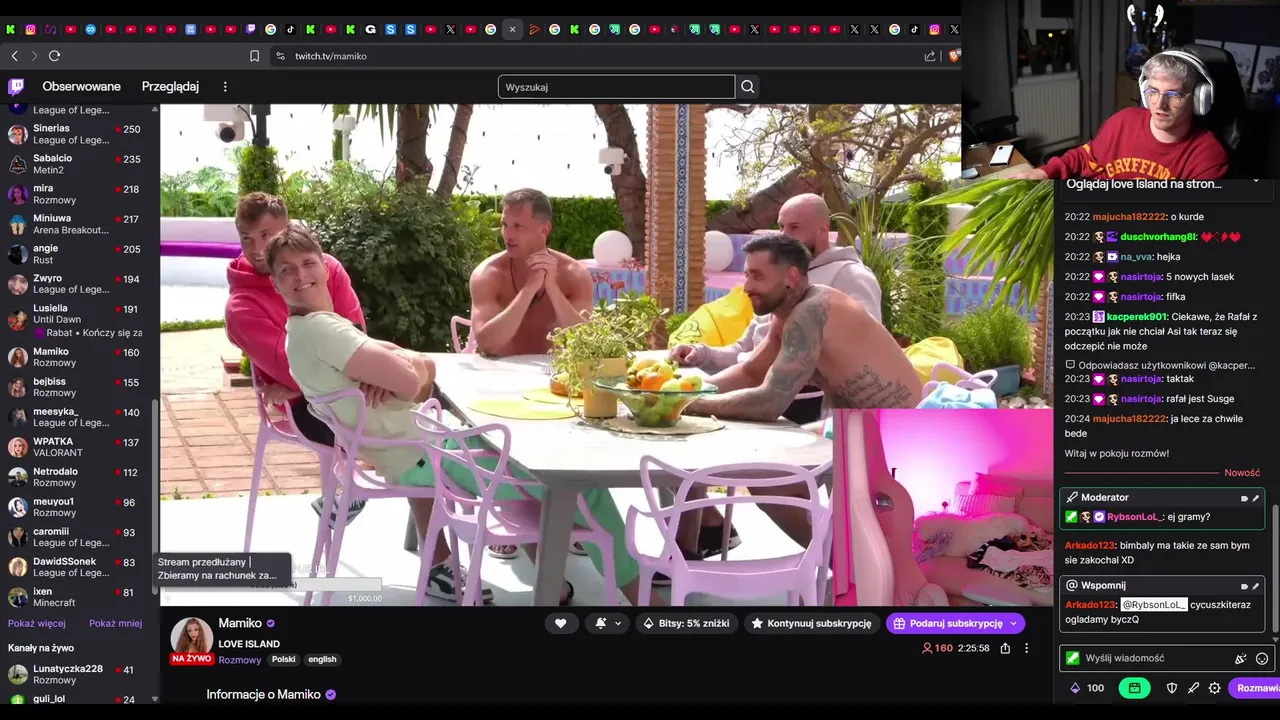
Task: Click the tag icon on Wspomnij highlight
Action: pos(1245,586)
